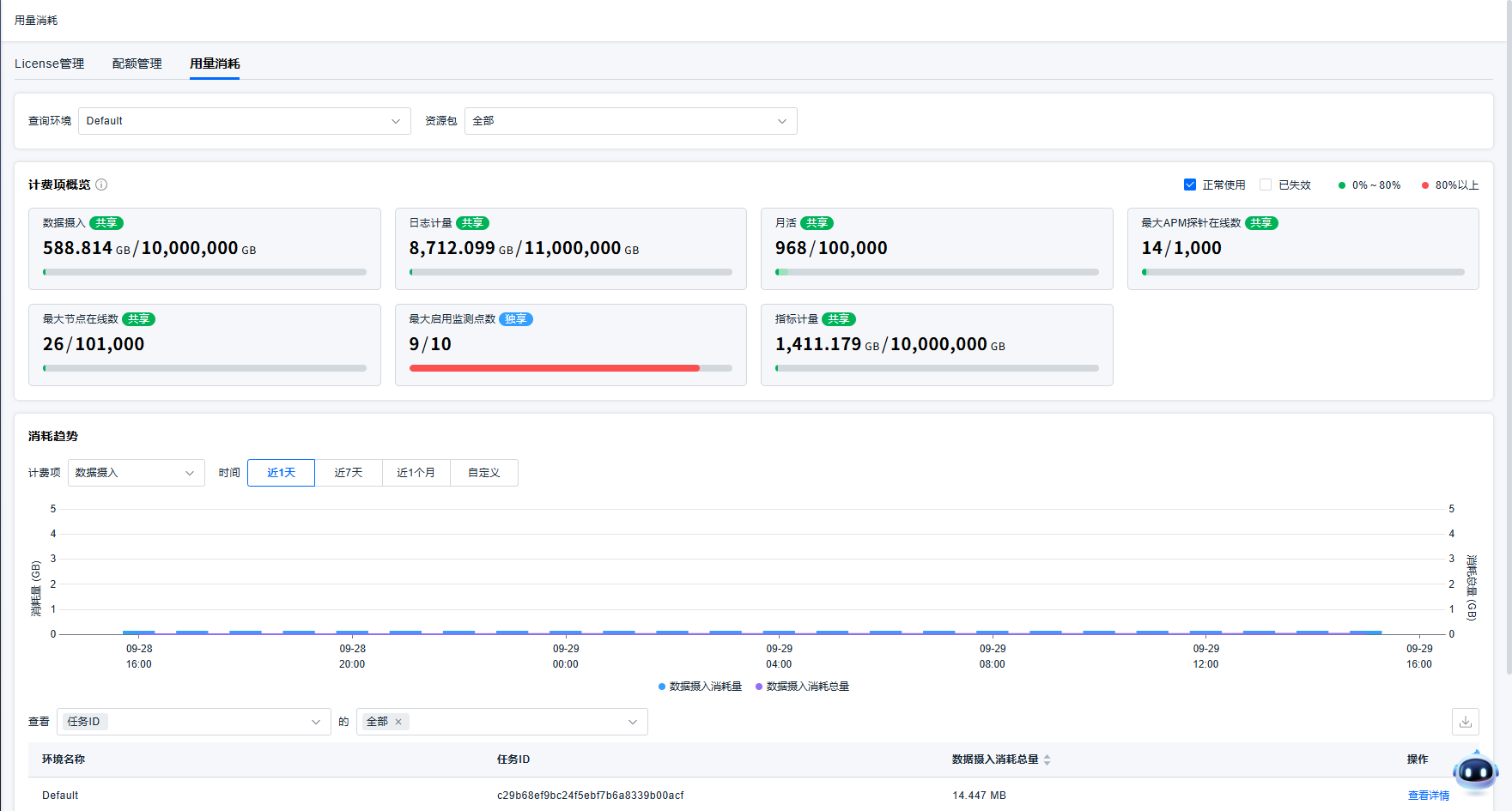Enable the 已失效 checkbox
The width and height of the screenshot is (1512, 811).
tap(1266, 185)
